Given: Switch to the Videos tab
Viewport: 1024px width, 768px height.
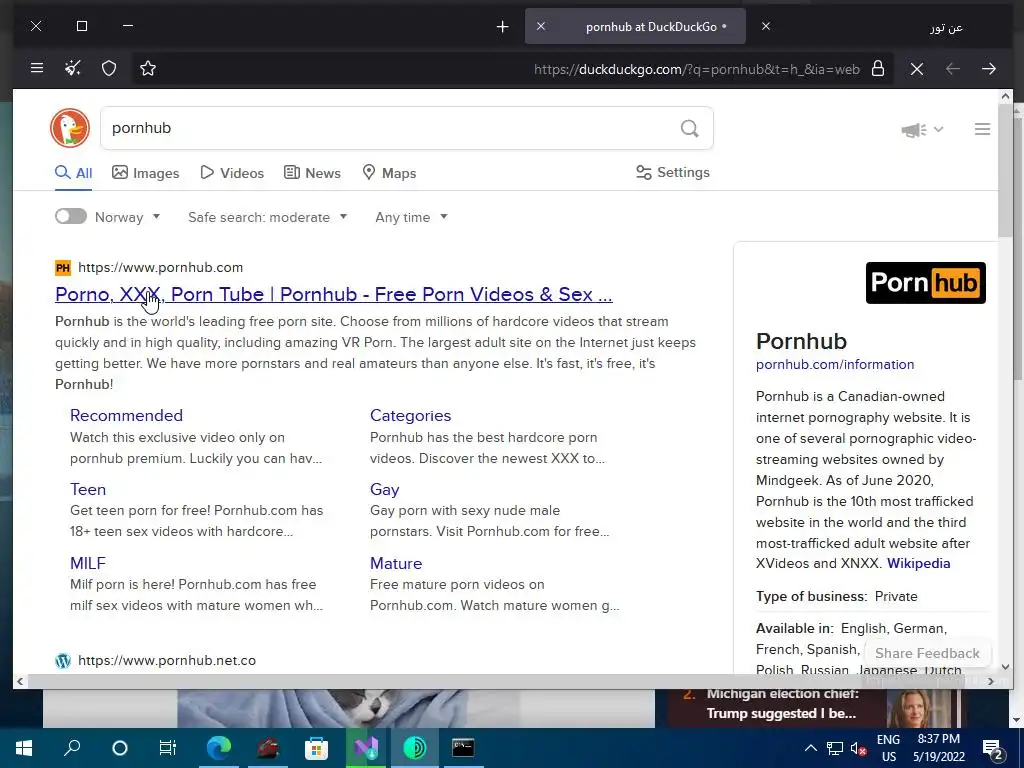Looking at the screenshot, I should (x=232, y=173).
